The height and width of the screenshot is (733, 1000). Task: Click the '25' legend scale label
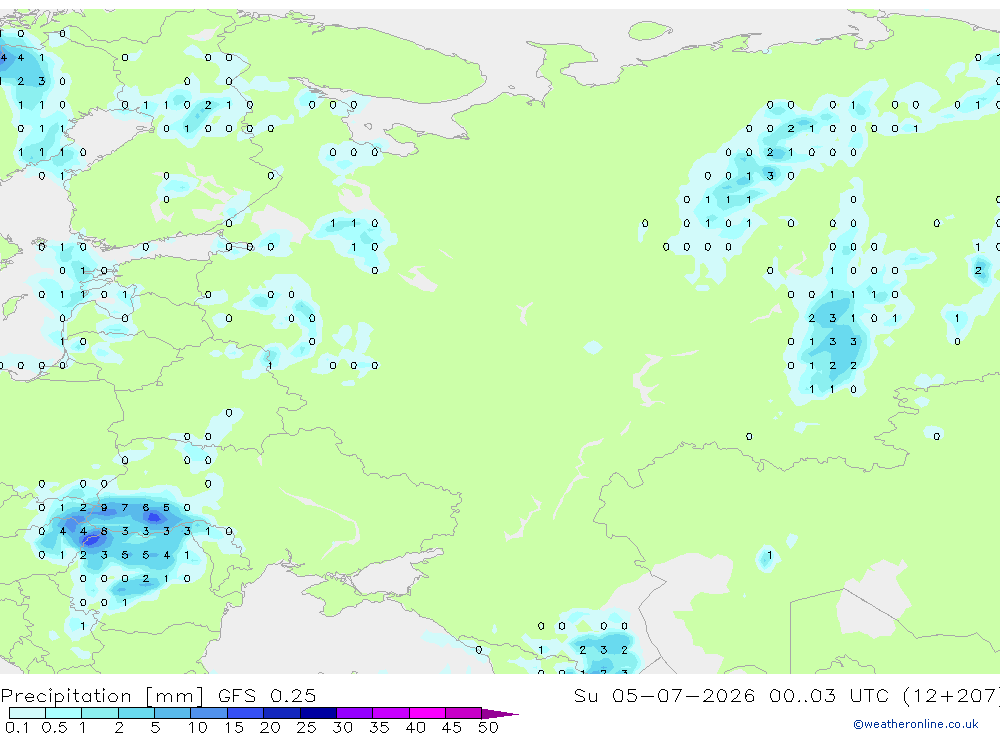pyautogui.click(x=306, y=727)
